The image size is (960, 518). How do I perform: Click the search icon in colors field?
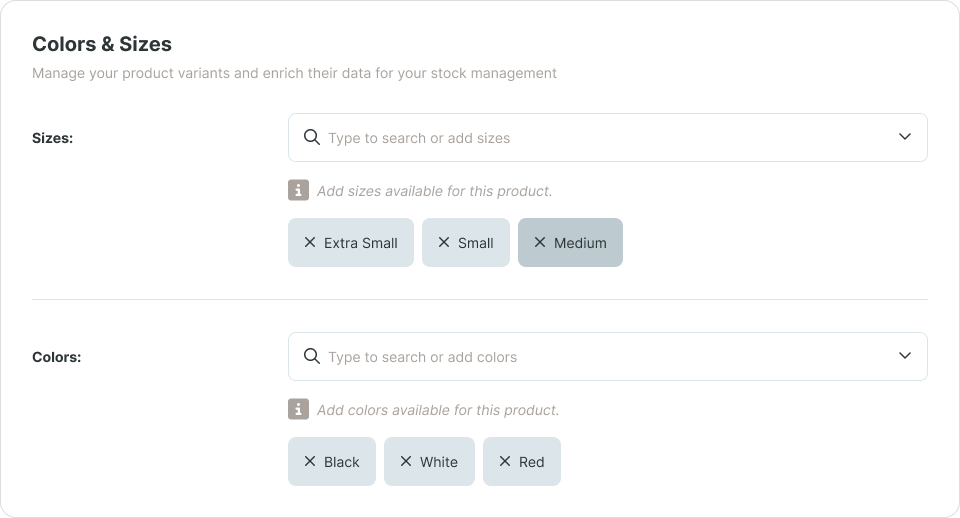click(x=312, y=356)
